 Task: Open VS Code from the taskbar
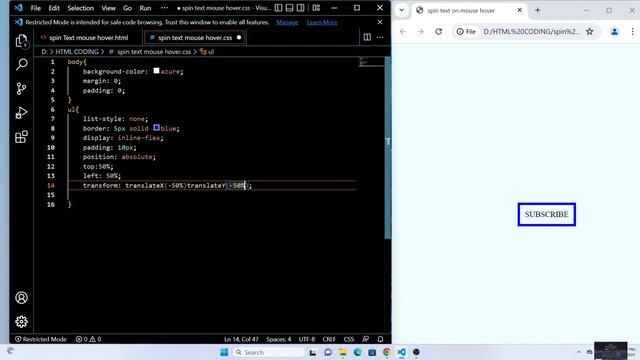[x=402, y=352]
